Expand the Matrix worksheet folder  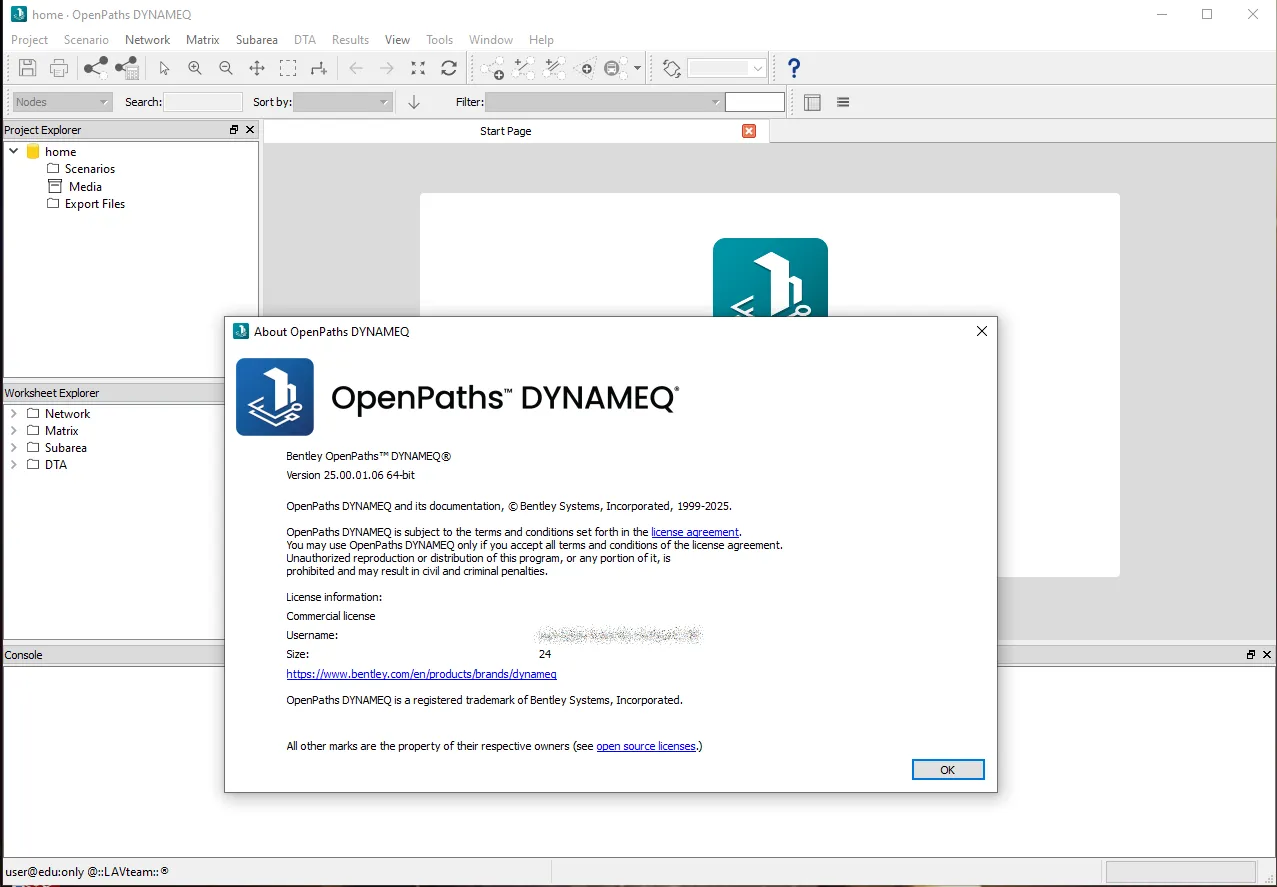coord(13,431)
